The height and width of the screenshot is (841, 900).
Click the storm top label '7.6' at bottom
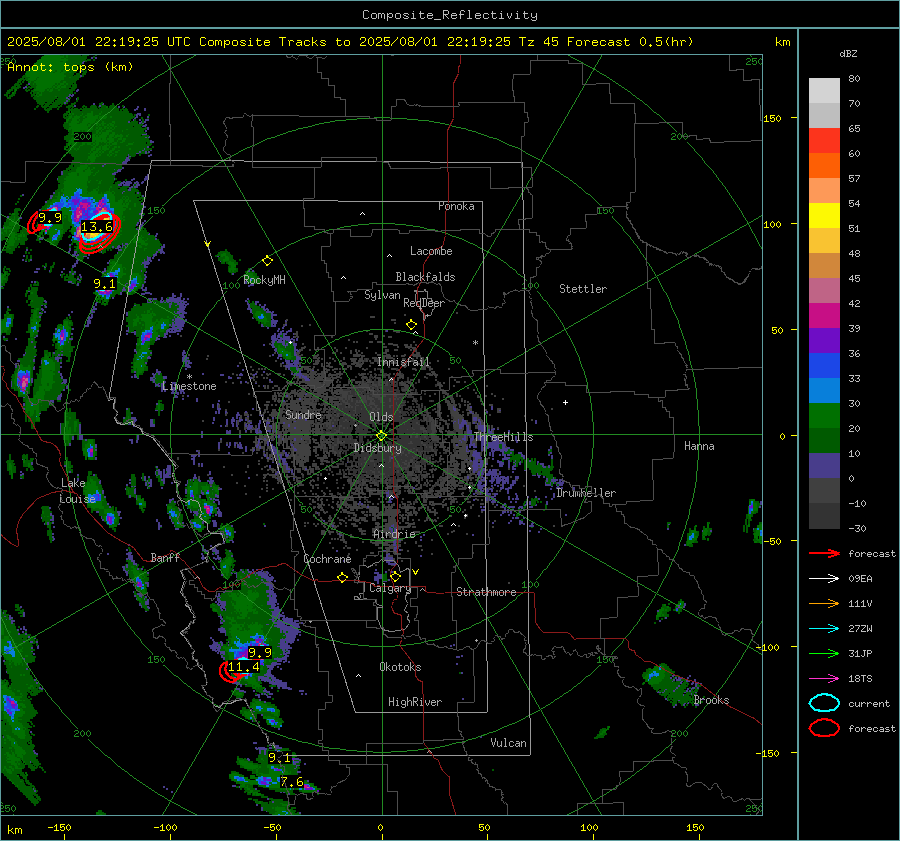point(292,782)
